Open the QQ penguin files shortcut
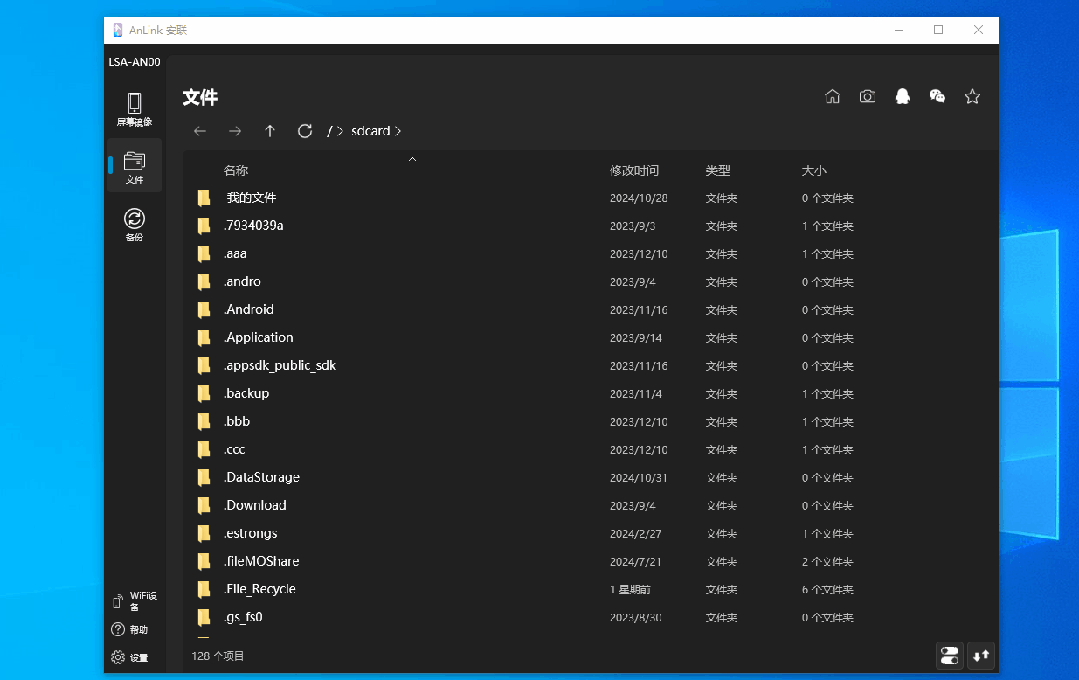Viewport: 1079px width, 680px height. click(x=902, y=97)
